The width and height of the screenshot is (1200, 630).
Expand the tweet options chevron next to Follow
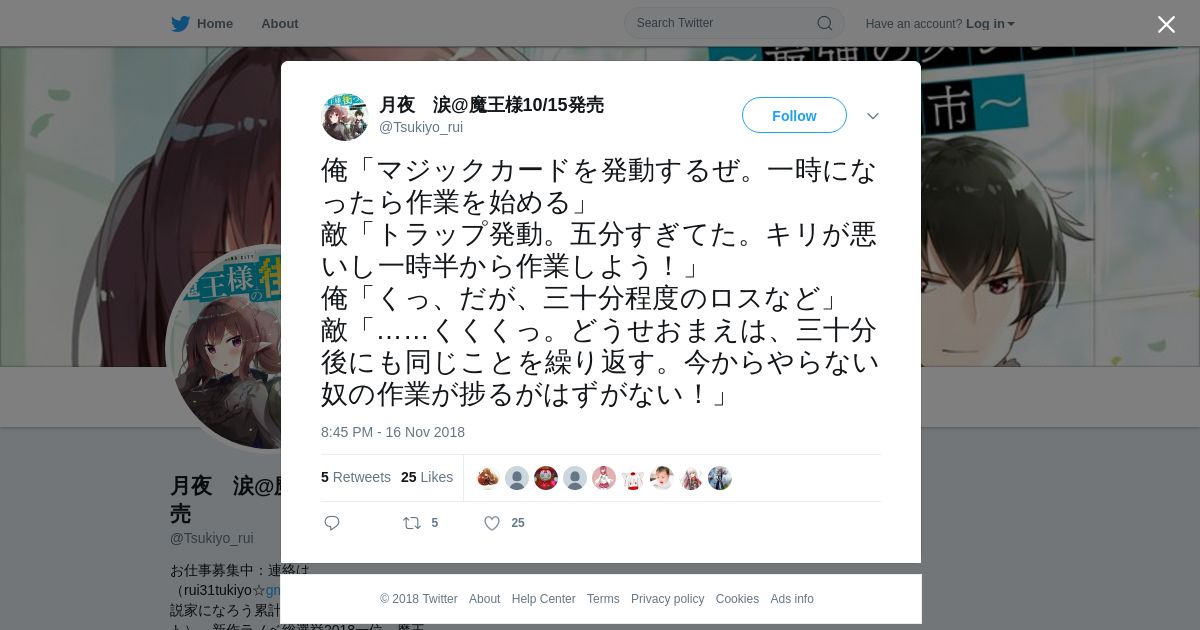tap(873, 116)
